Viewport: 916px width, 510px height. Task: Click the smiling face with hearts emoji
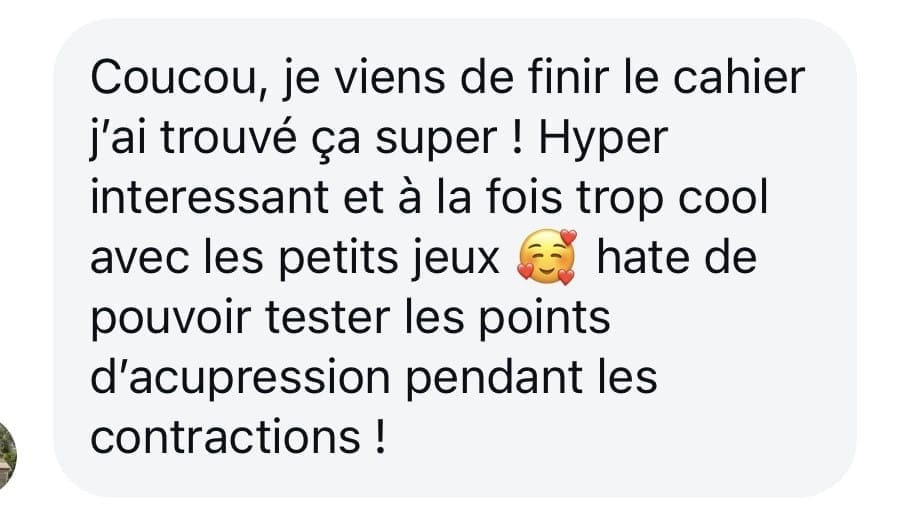(x=547, y=257)
